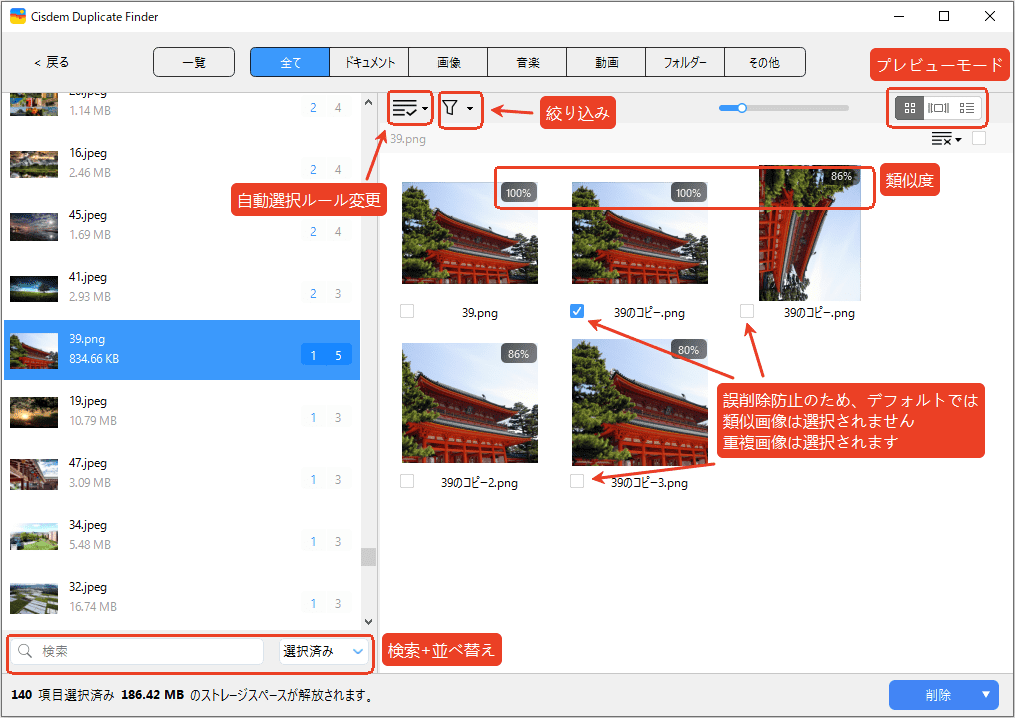
Task: Click the magnifier icon in search box
Action: pyautogui.click(x=26, y=651)
